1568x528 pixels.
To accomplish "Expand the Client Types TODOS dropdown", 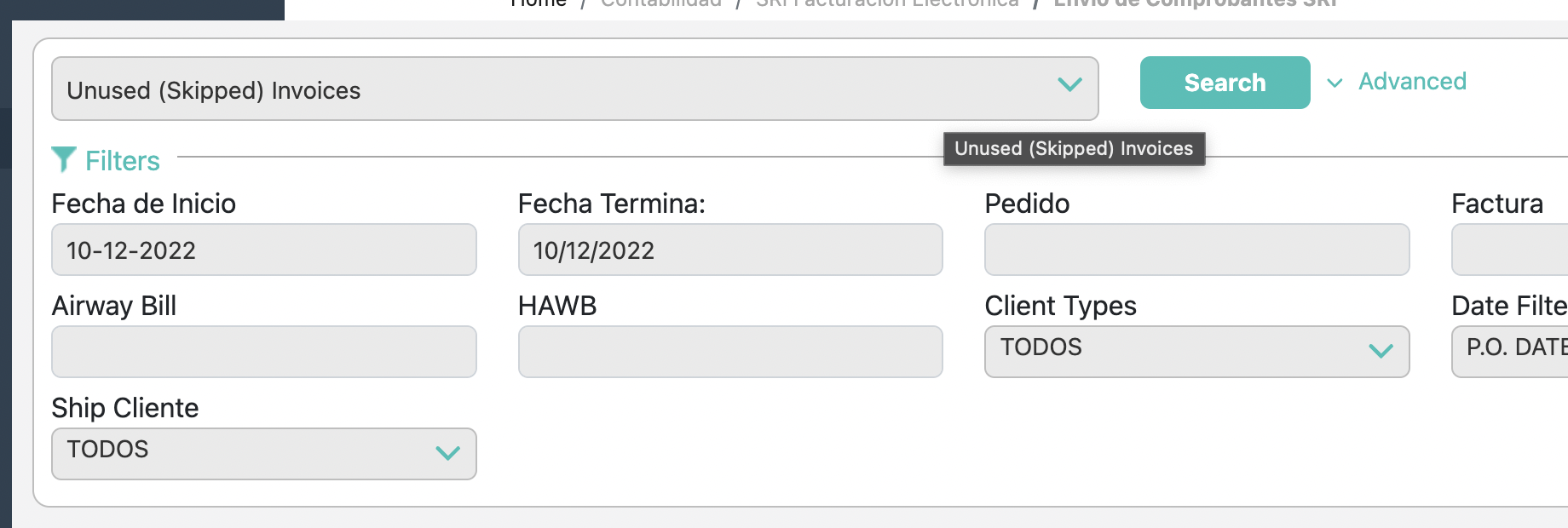I will (x=1196, y=351).
